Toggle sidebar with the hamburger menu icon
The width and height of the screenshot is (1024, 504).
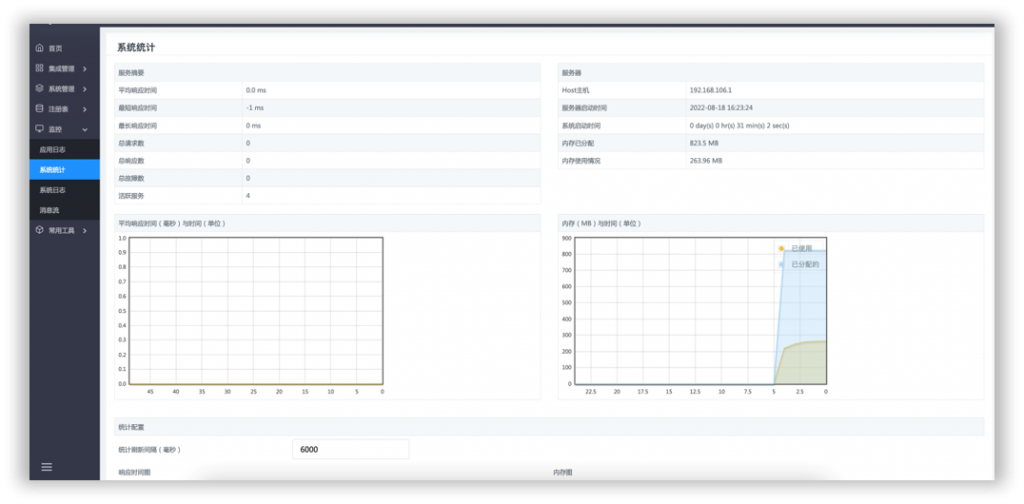point(46,467)
